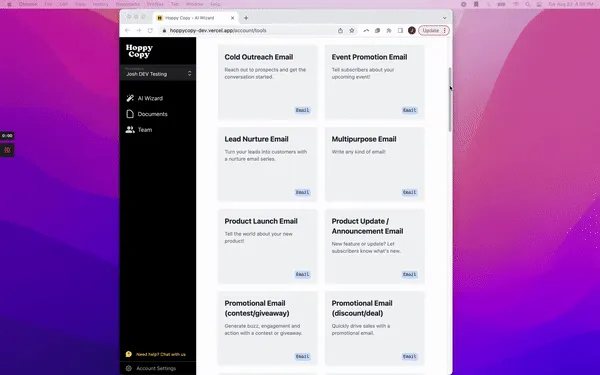Share this page via share icon

click(340, 30)
